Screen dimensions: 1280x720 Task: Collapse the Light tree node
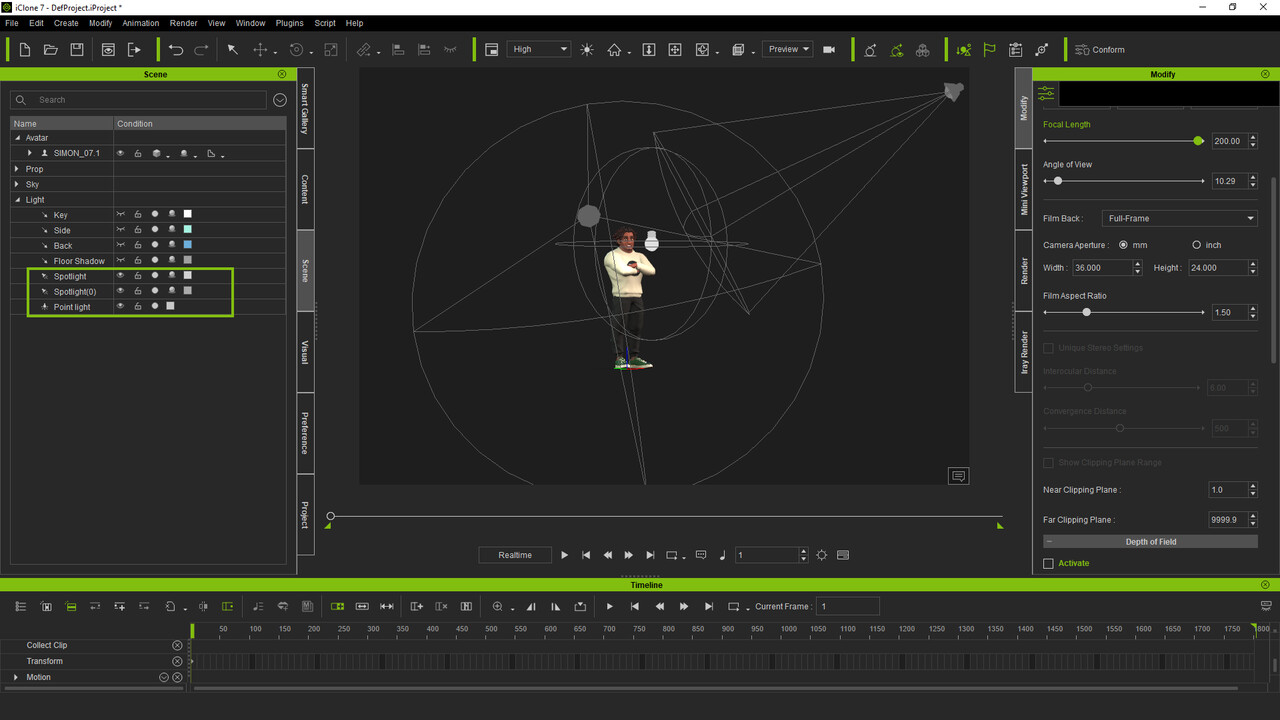(x=17, y=200)
